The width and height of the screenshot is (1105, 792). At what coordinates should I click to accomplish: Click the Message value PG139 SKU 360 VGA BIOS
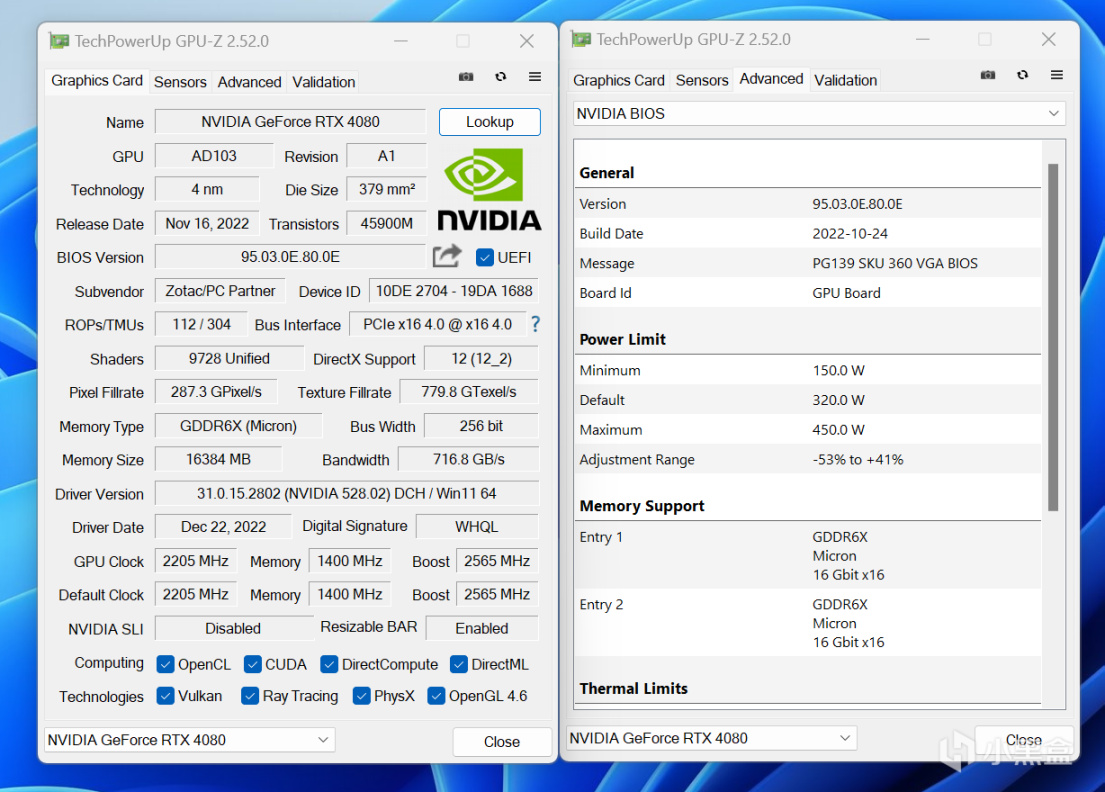(x=895, y=264)
